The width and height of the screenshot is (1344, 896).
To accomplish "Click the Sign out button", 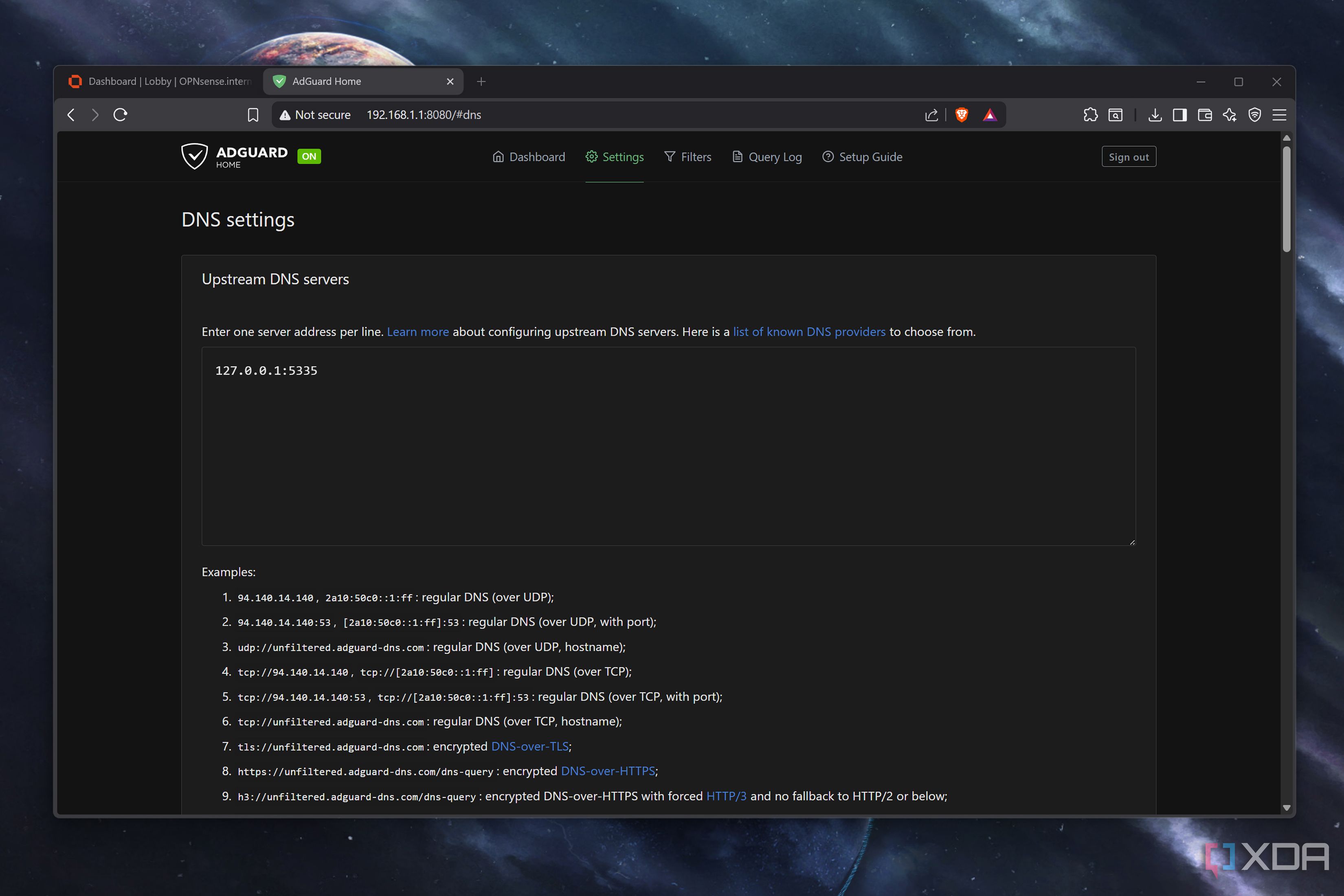I will [x=1129, y=156].
